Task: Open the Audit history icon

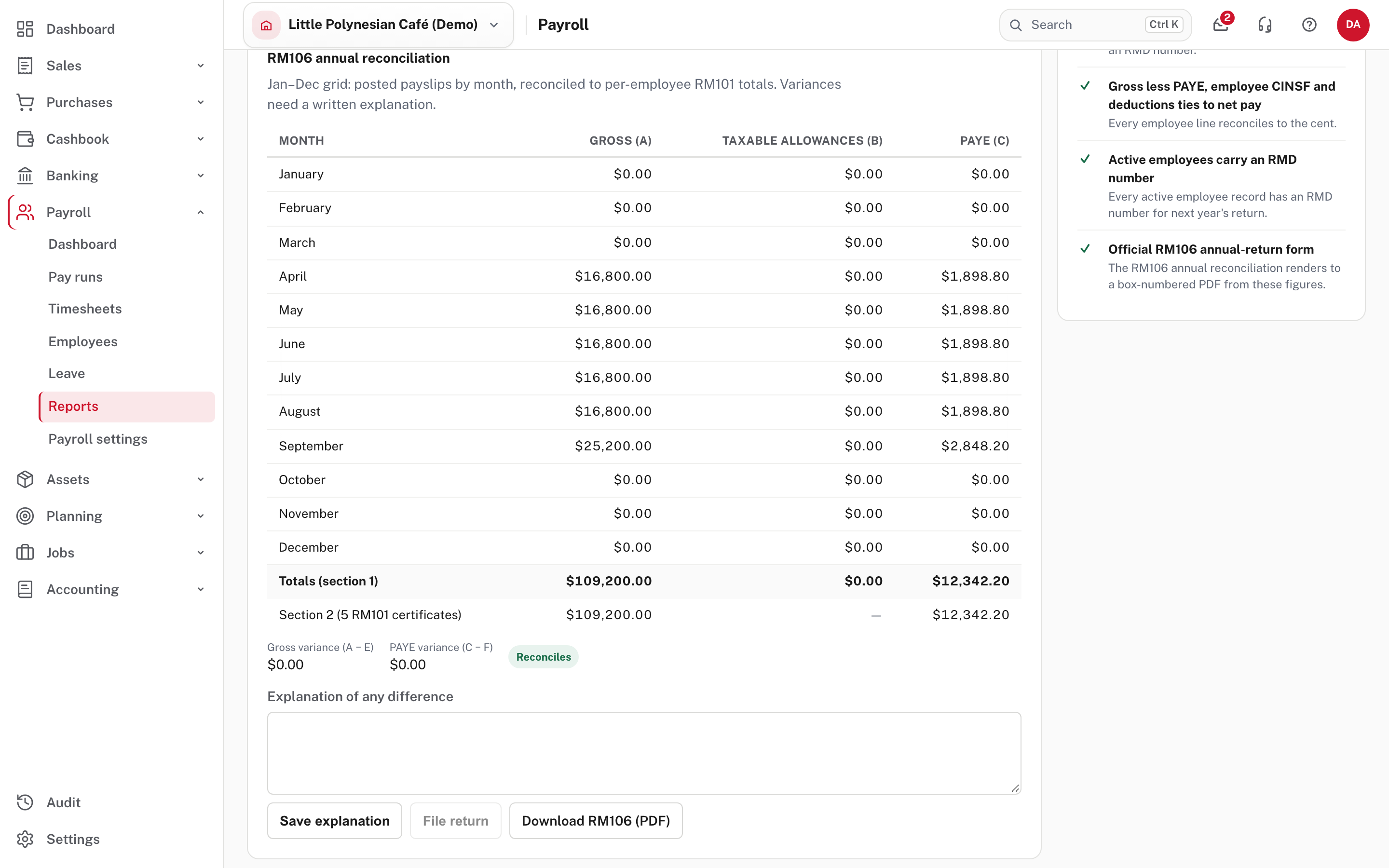Action: 25,802
